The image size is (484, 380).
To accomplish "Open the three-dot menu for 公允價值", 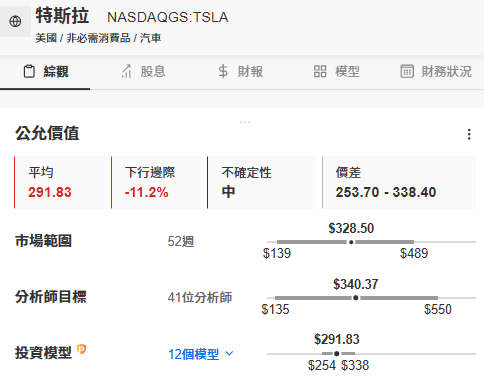I will coord(469,134).
